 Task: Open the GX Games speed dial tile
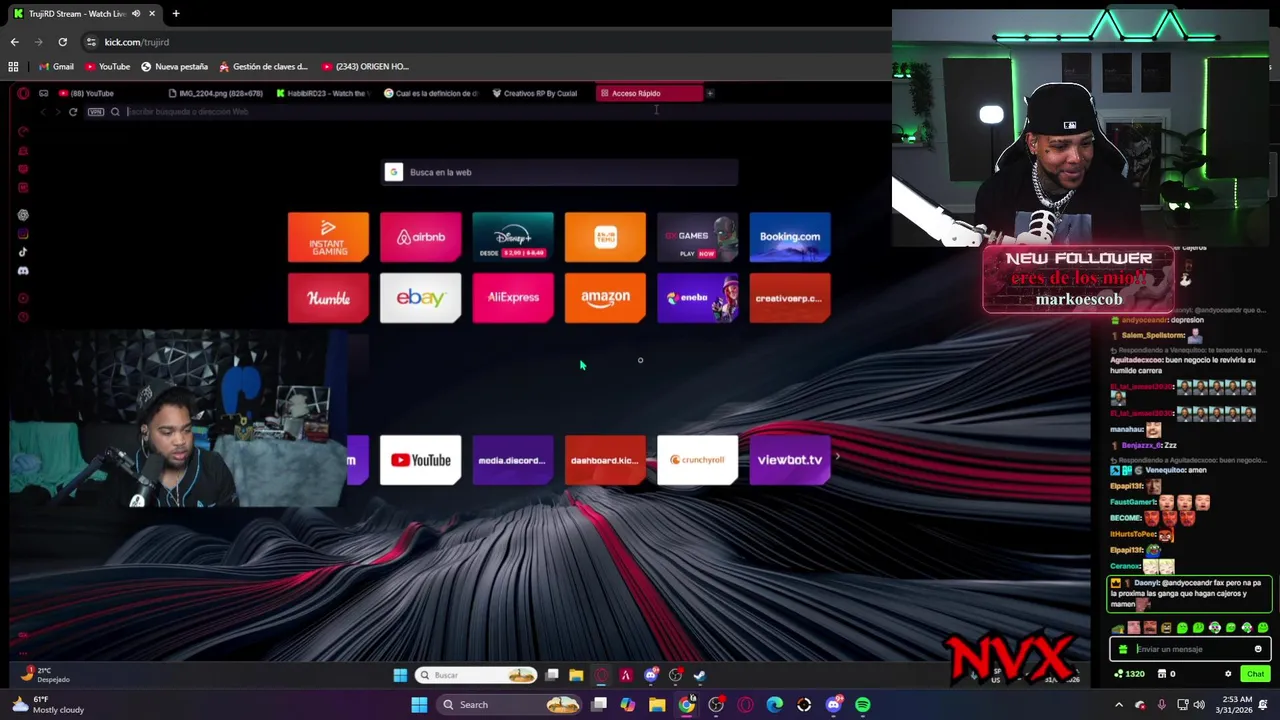697,237
